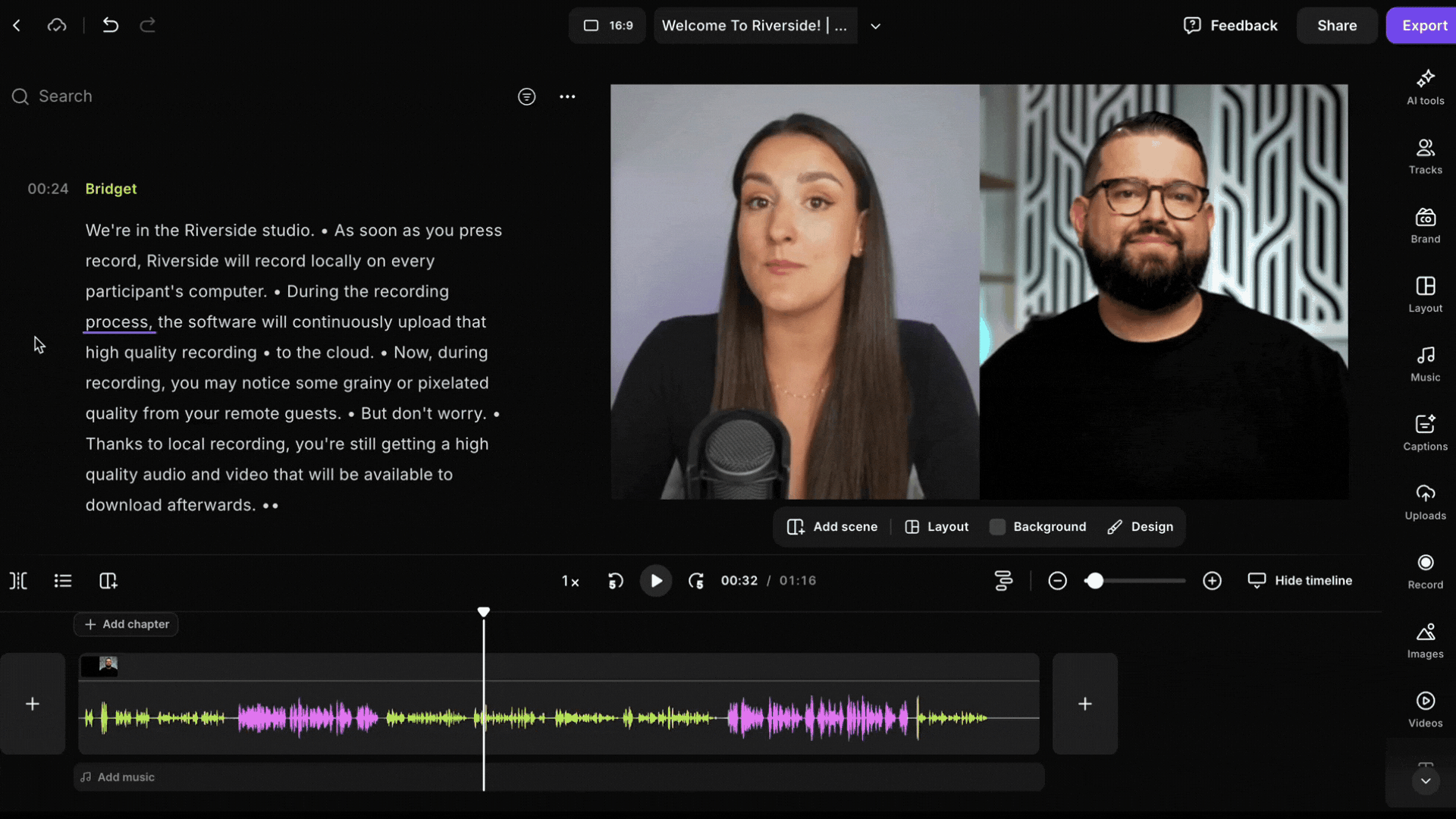
Task: Open the Images panel
Action: click(x=1426, y=641)
